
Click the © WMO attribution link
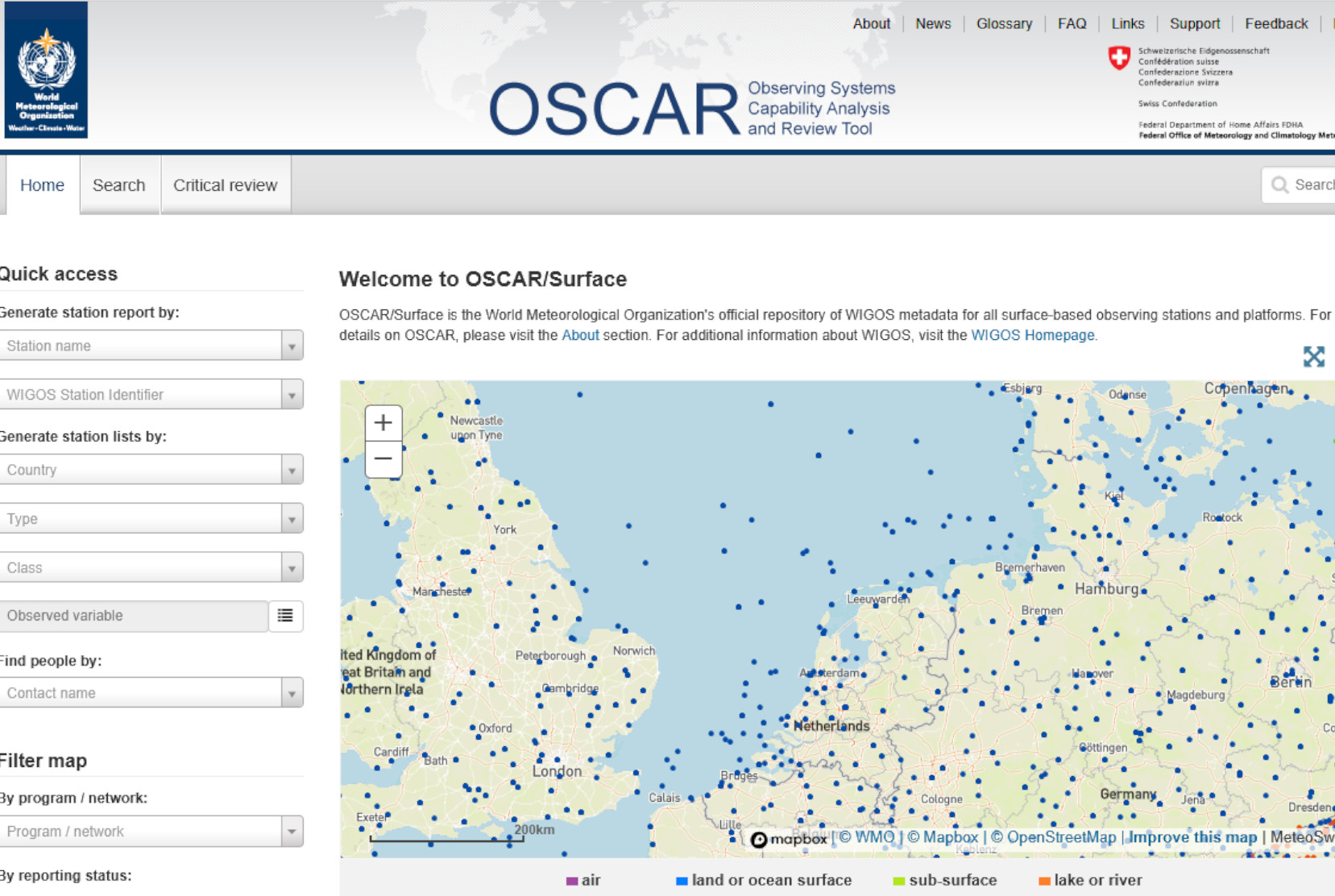867,837
